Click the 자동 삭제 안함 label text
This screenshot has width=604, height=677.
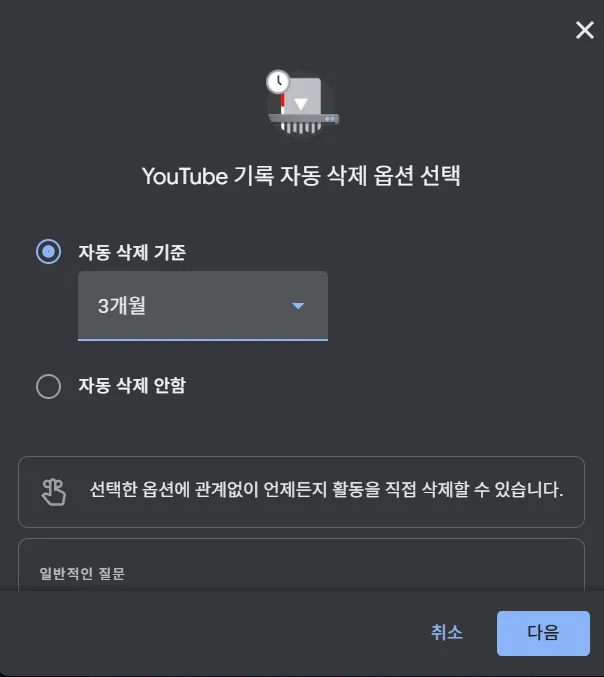click(x=132, y=385)
